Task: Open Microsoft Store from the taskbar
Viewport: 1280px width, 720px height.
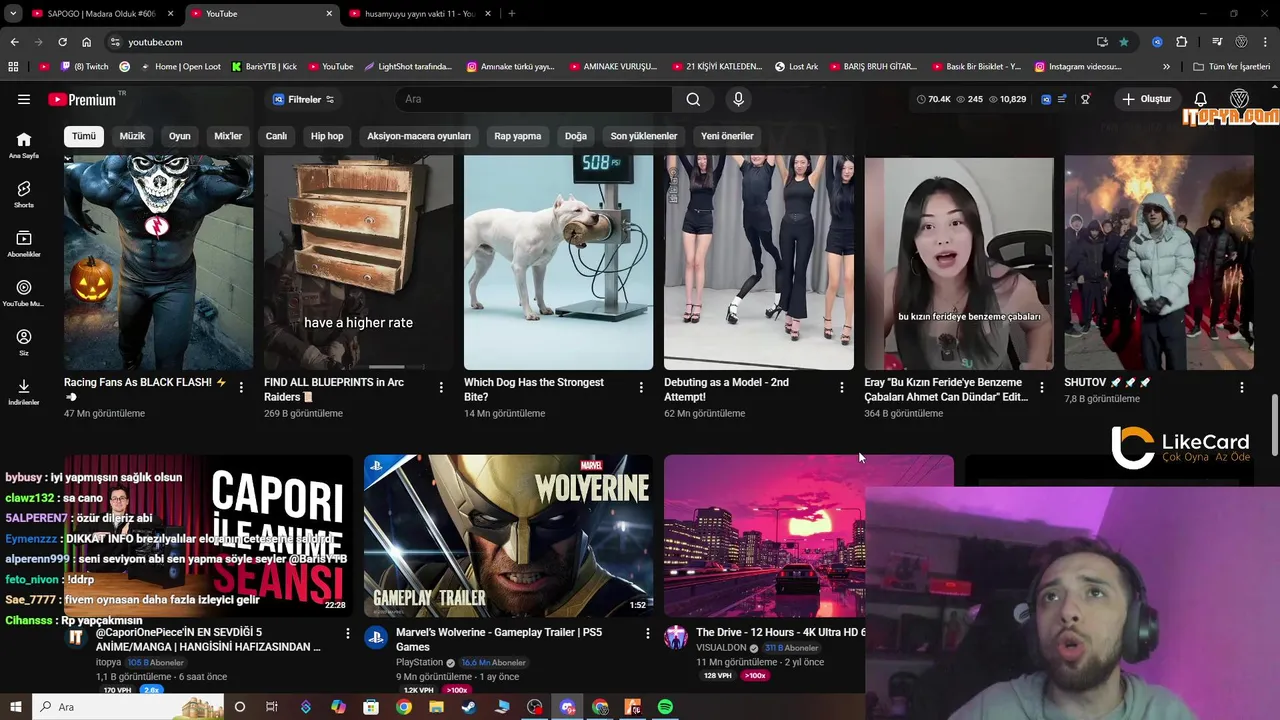Action: 371,707
